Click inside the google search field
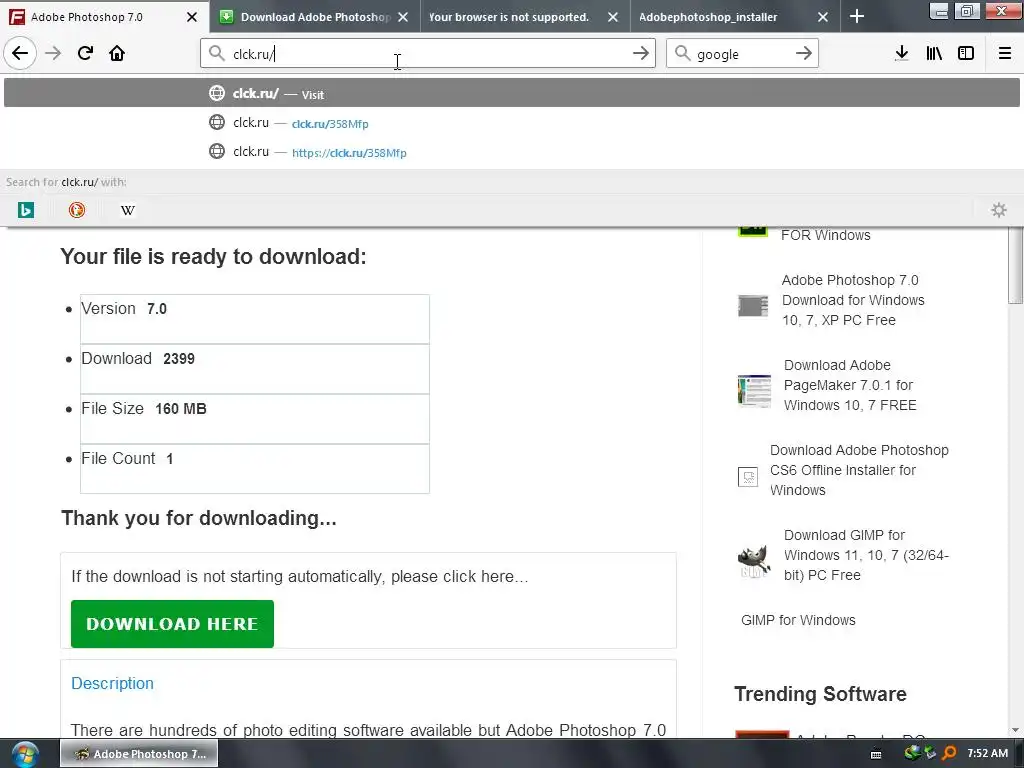Image resolution: width=1024 pixels, height=768 pixels. tap(742, 54)
